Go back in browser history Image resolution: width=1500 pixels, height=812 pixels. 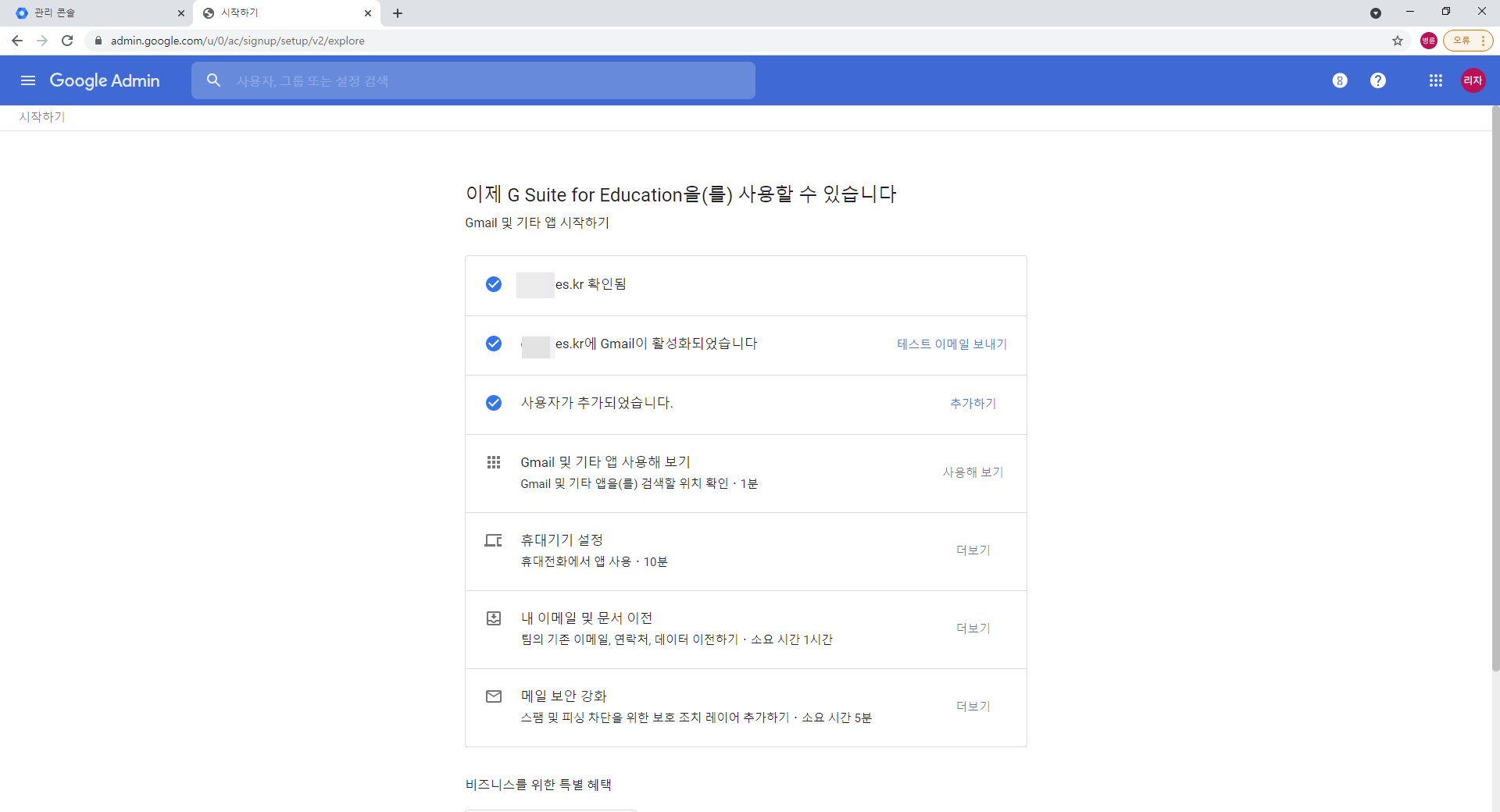tap(17, 41)
